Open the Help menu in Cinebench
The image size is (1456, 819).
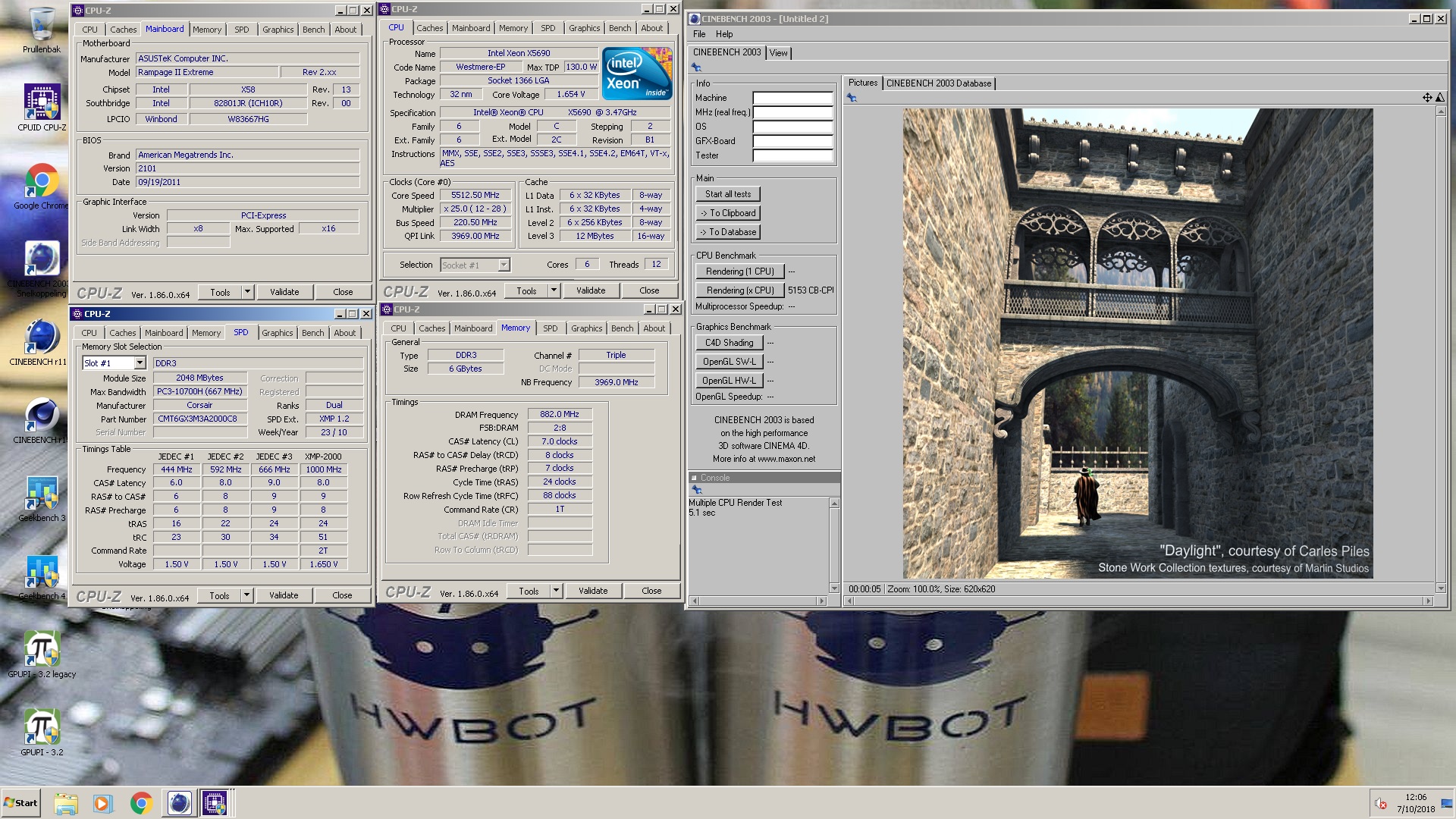coord(724,34)
